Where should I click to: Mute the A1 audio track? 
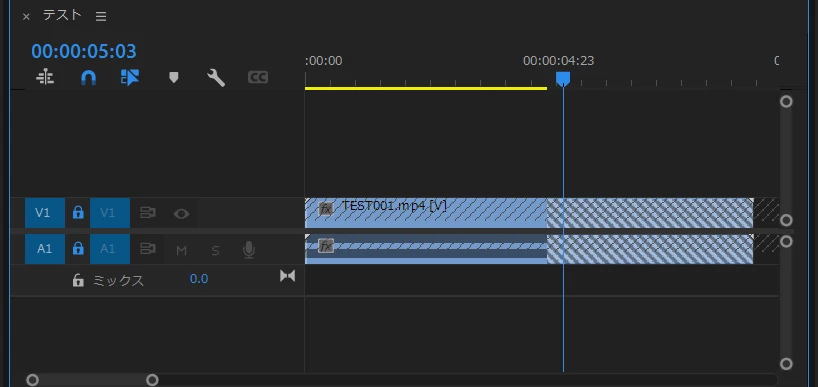181,251
